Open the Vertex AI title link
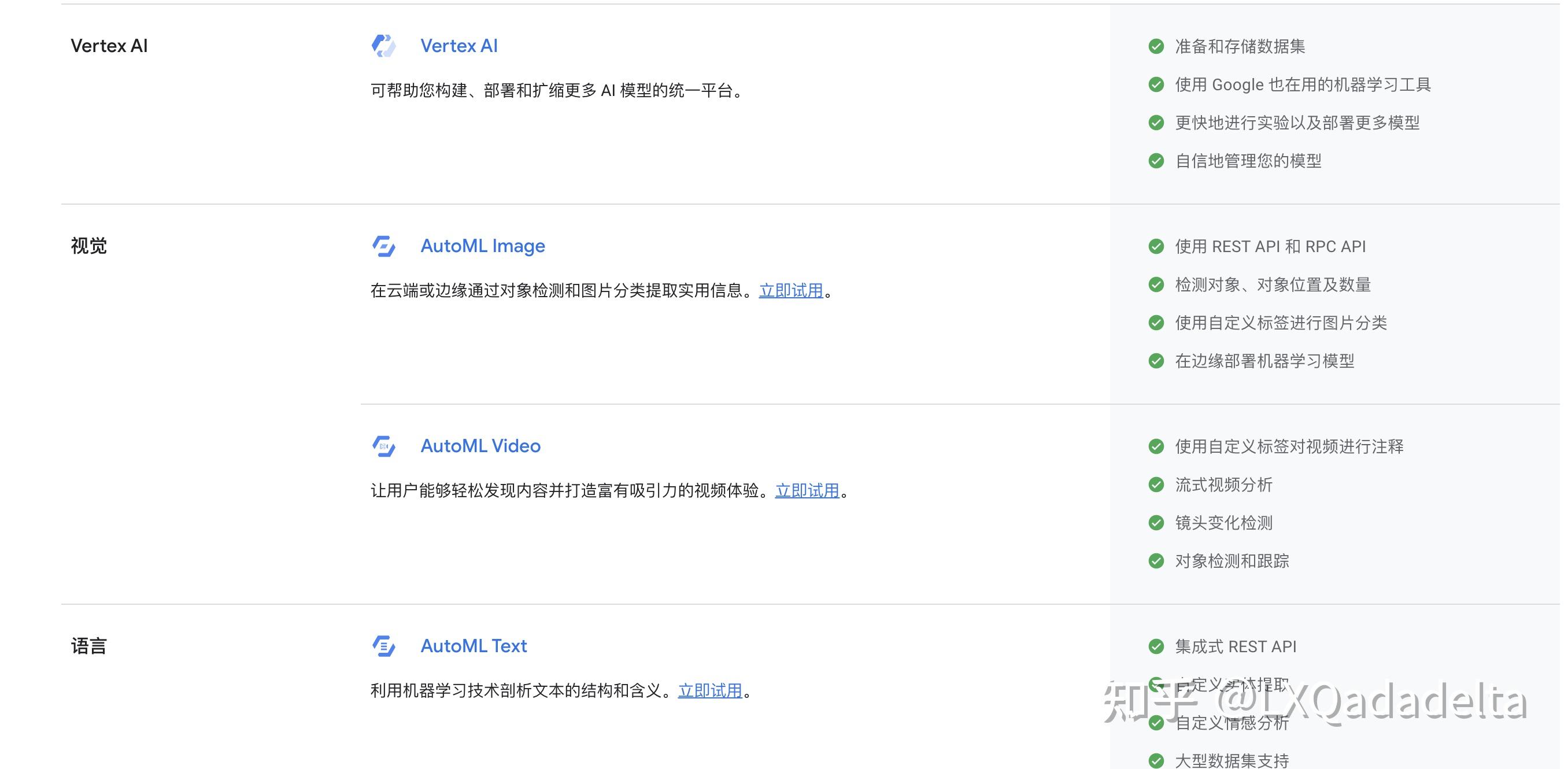 [x=459, y=46]
